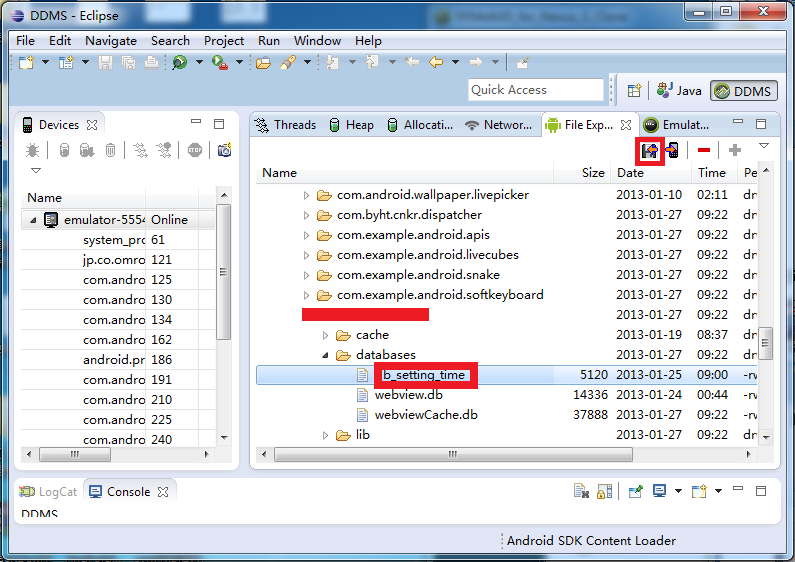Image resolution: width=795 pixels, height=562 pixels.
Task: Select system_process row with port 61
Action: [118, 239]
